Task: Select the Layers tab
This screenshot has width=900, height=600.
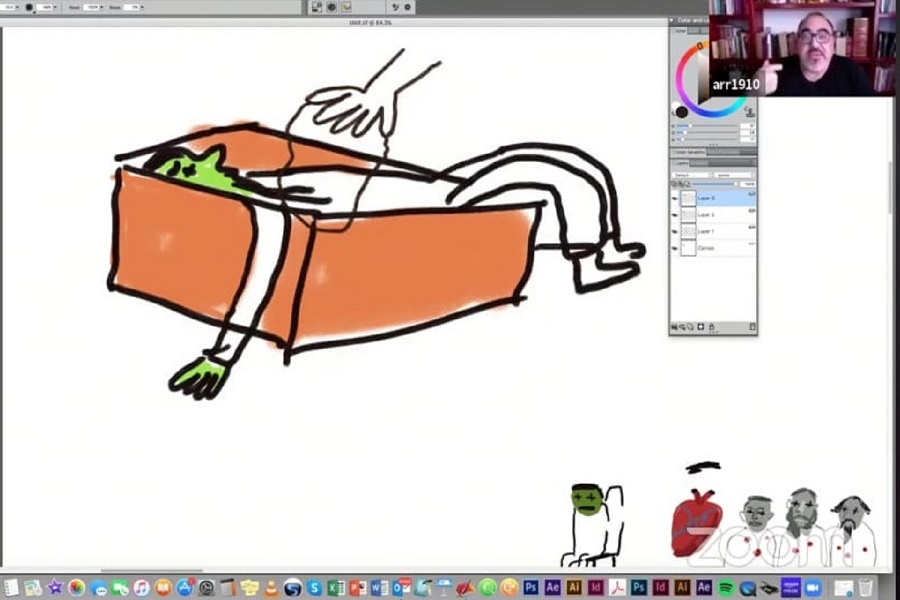Action: click(681, 162)
